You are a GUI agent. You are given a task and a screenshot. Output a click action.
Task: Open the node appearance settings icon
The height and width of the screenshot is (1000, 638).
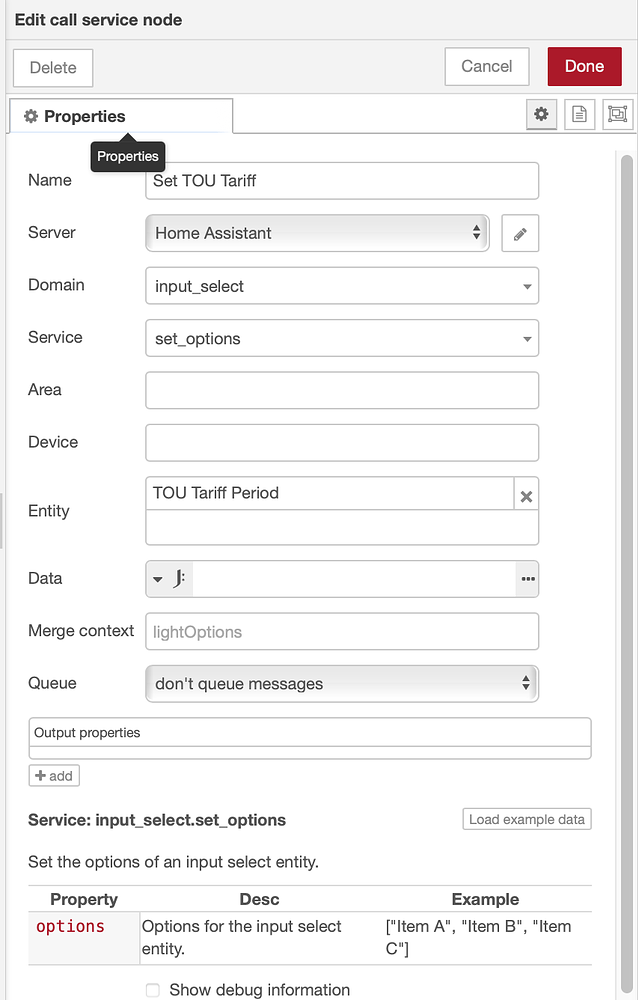pos(617,114)
